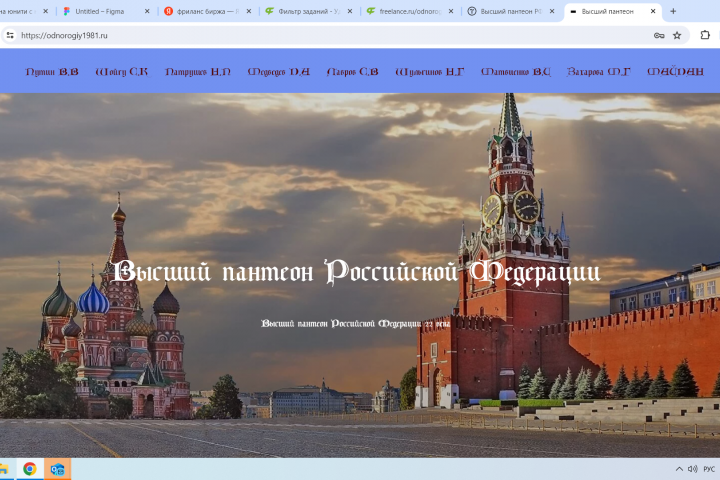720x480 pixels.
Task: Open File Explorer from the taskbar
Action: click(x=4, y=469)
